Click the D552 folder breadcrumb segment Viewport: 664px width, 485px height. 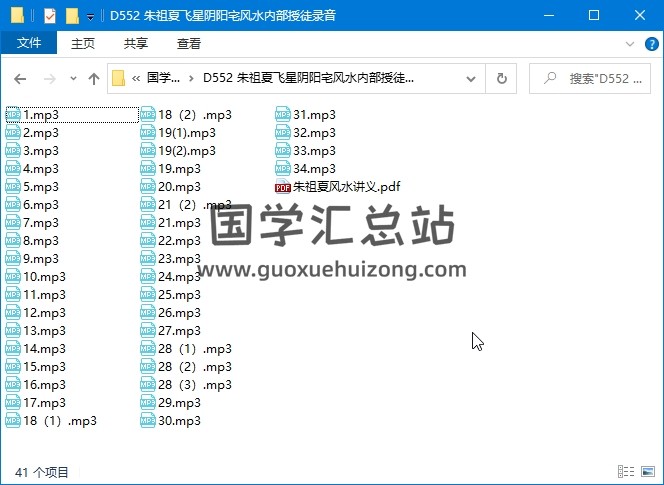coord(308,78)
